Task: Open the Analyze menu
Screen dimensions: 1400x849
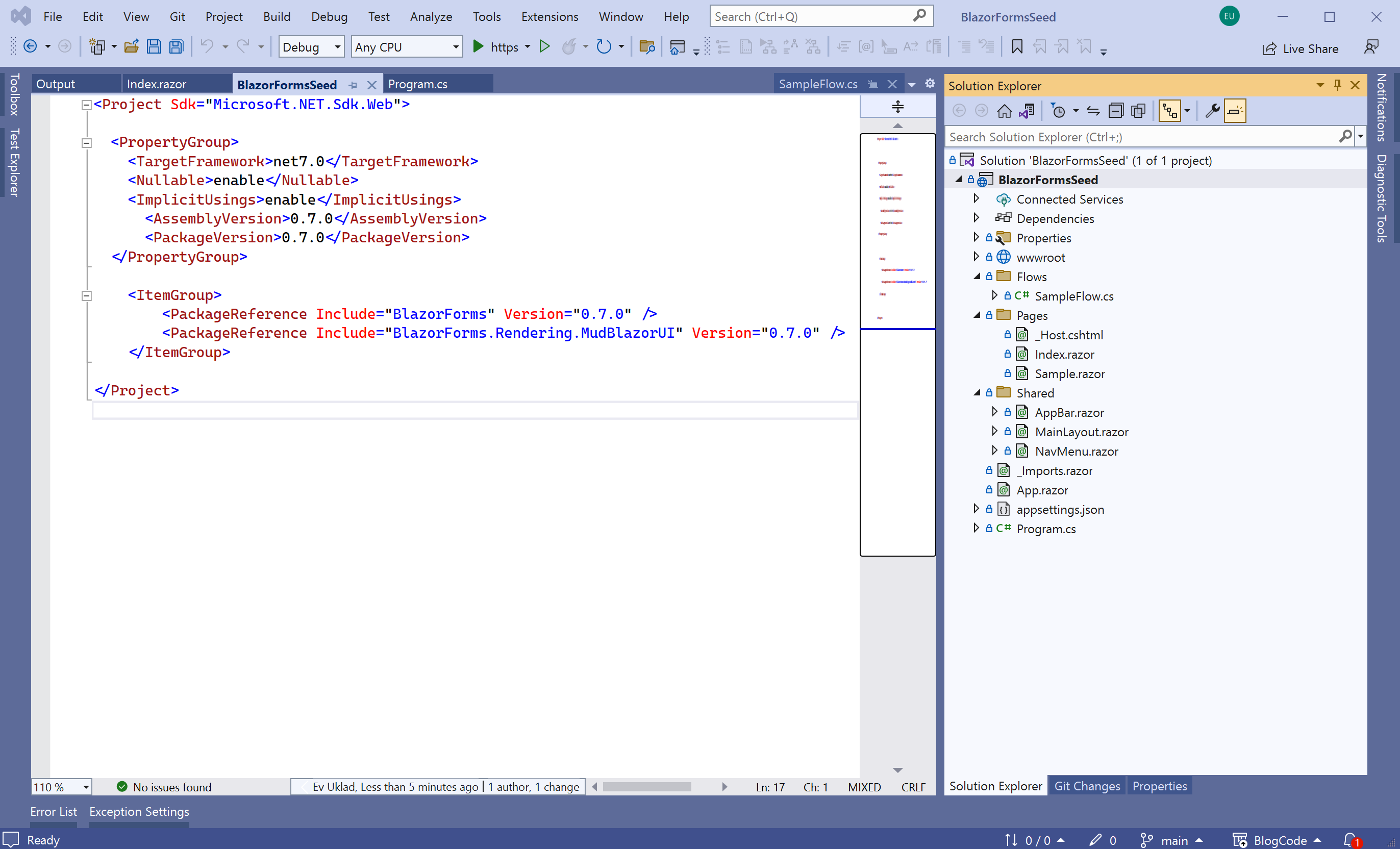Action: pos(431,16)
